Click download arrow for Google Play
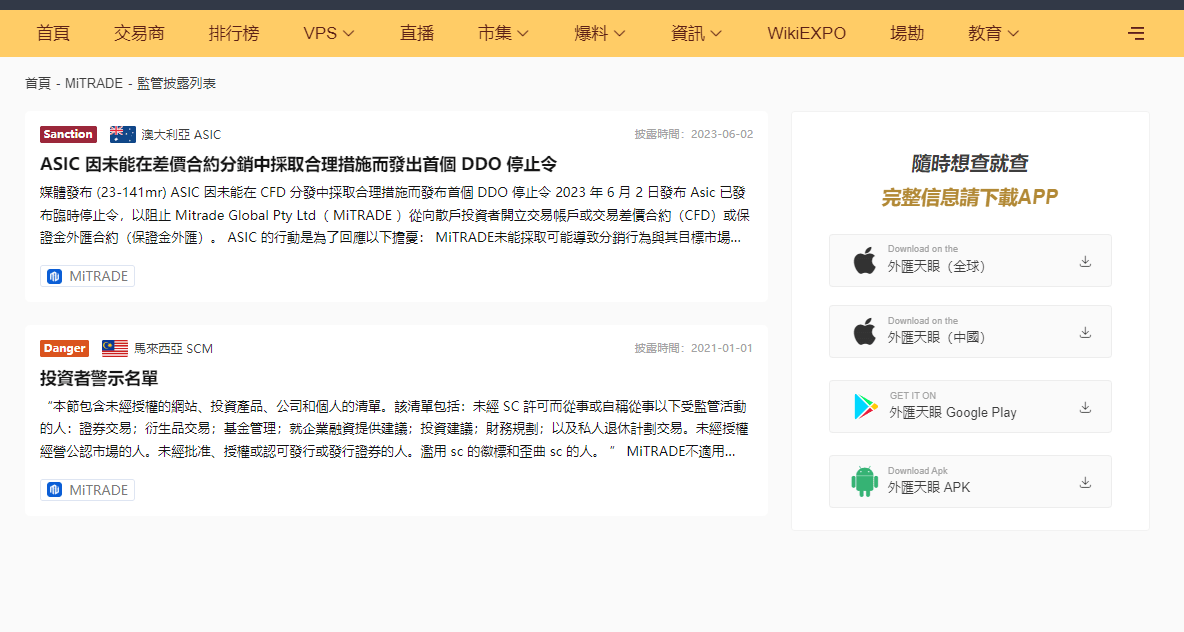 point(1085,407)
